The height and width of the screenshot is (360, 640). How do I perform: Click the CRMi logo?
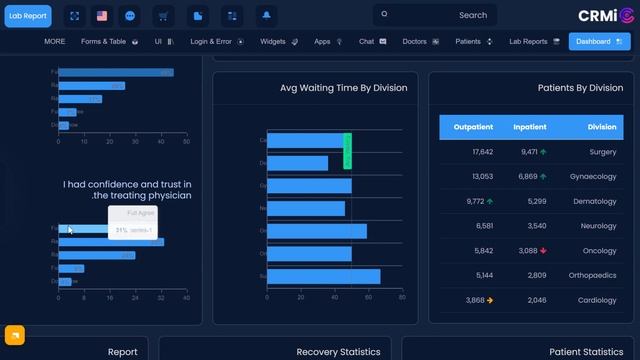[606, 16]
